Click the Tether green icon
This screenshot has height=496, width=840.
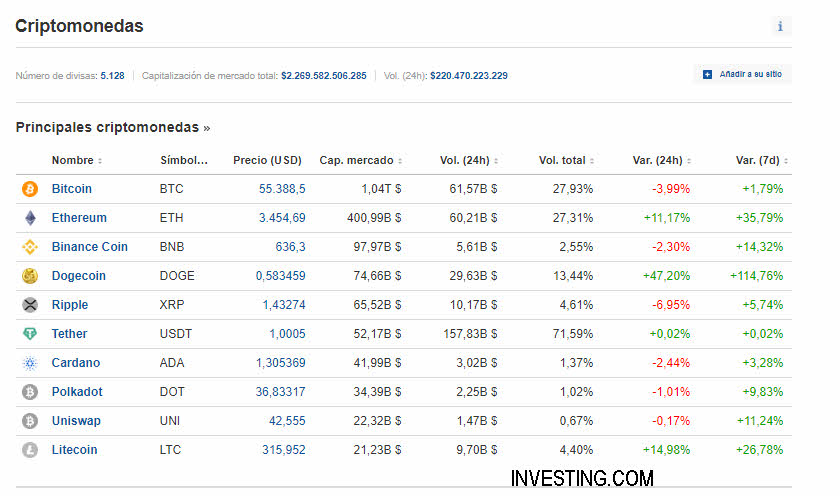click(29, 333)
